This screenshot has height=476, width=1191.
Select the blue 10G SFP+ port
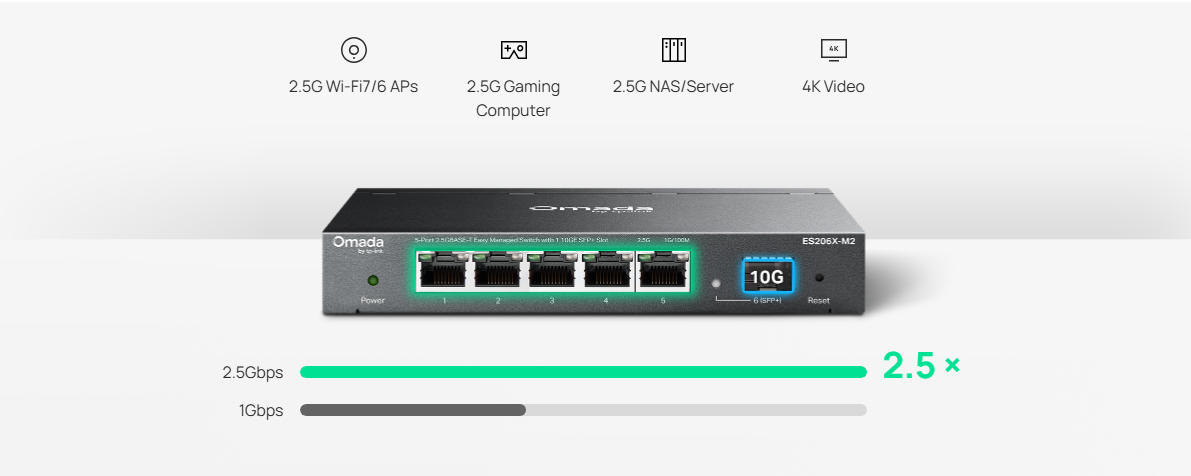tap(767, 276)
